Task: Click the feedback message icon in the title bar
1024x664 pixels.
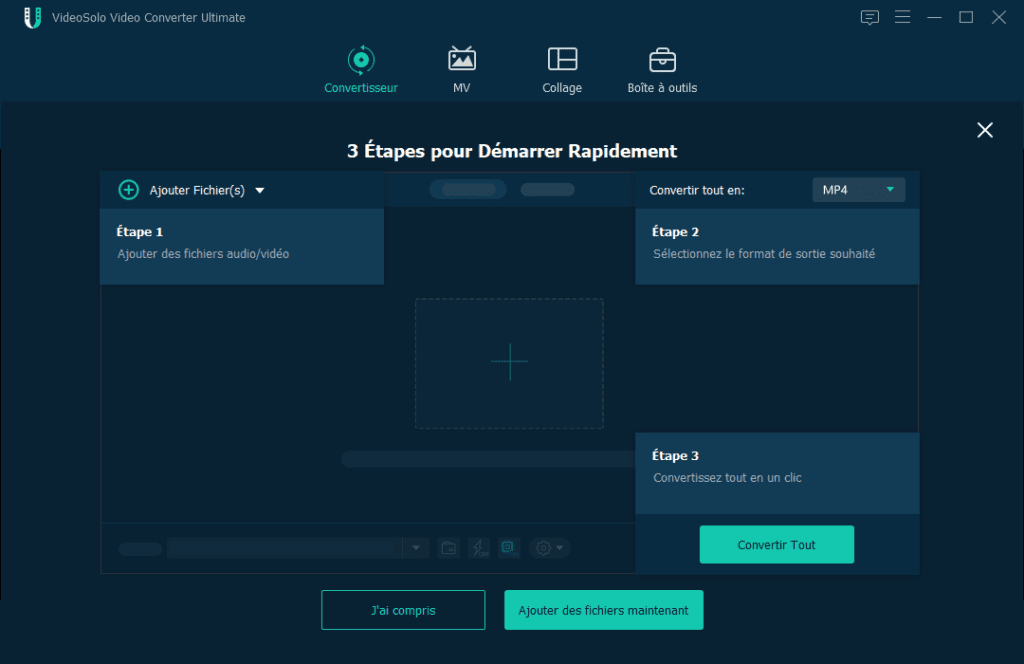Action: [x=869, y=17]
